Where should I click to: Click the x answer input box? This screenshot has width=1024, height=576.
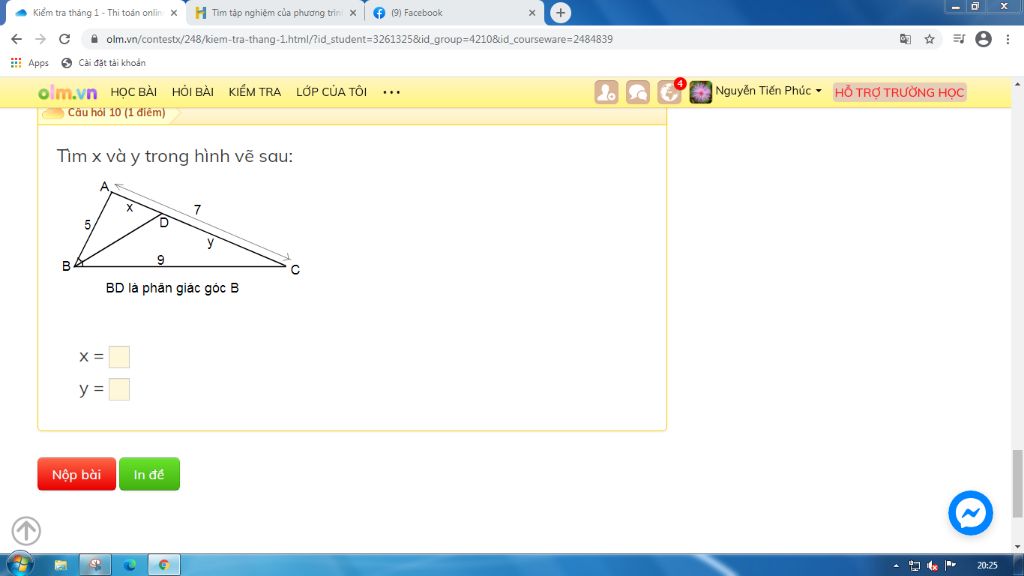pyautogui.click(x=119, y=357)
